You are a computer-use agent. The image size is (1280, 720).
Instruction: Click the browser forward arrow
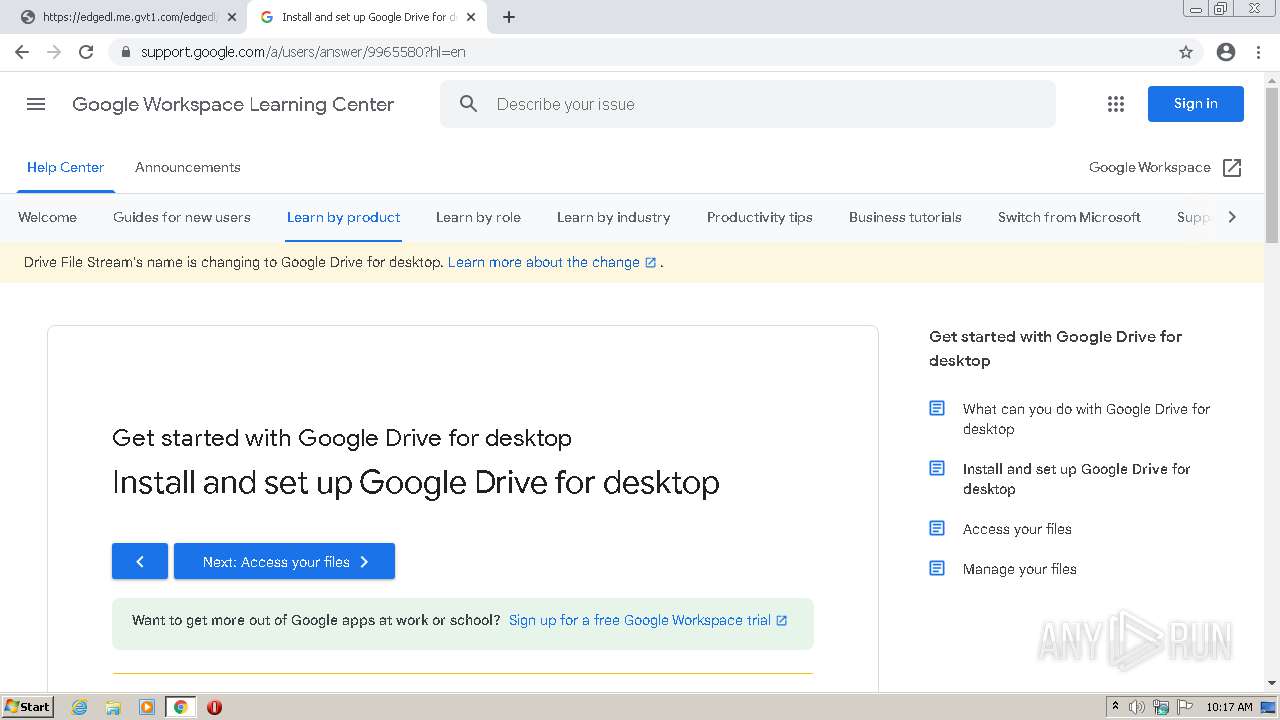(x=54, y=52)
